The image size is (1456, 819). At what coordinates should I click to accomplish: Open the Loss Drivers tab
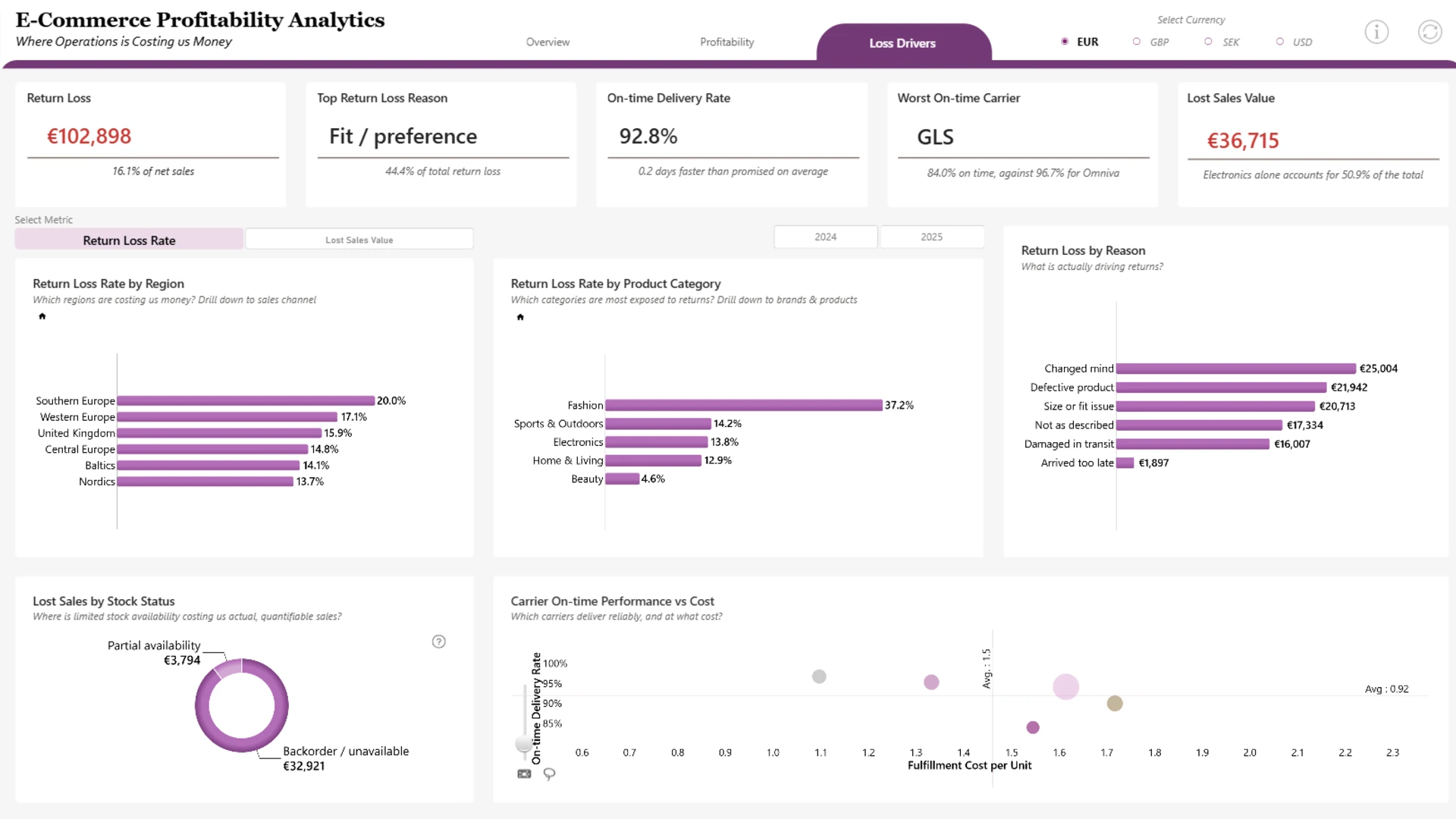902,42
